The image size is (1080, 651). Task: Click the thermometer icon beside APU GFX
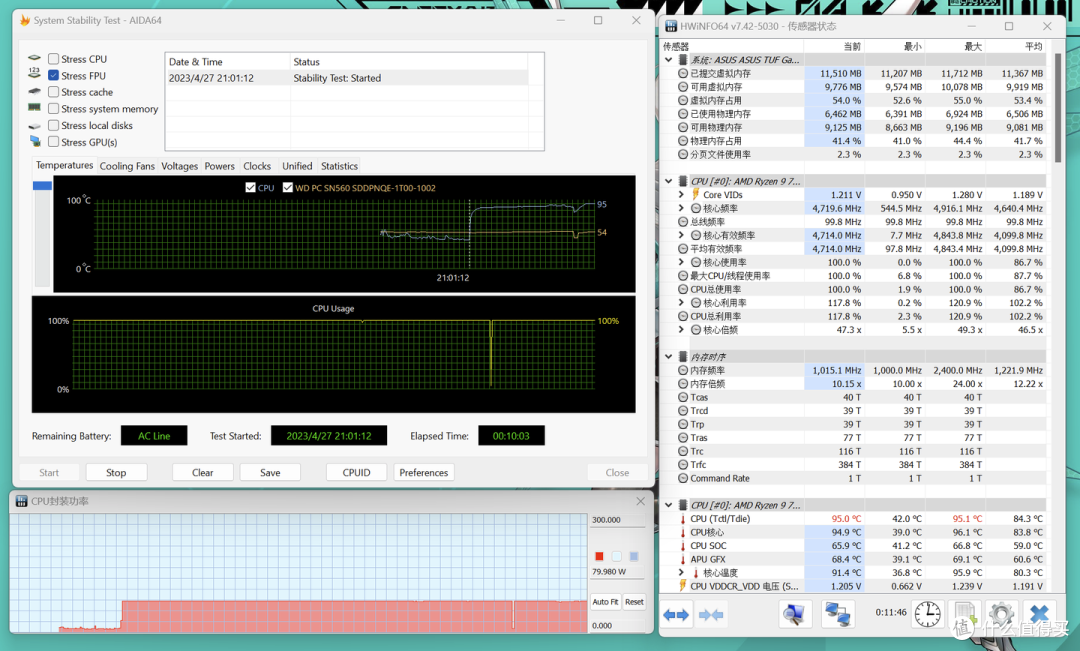click(683, 559)
